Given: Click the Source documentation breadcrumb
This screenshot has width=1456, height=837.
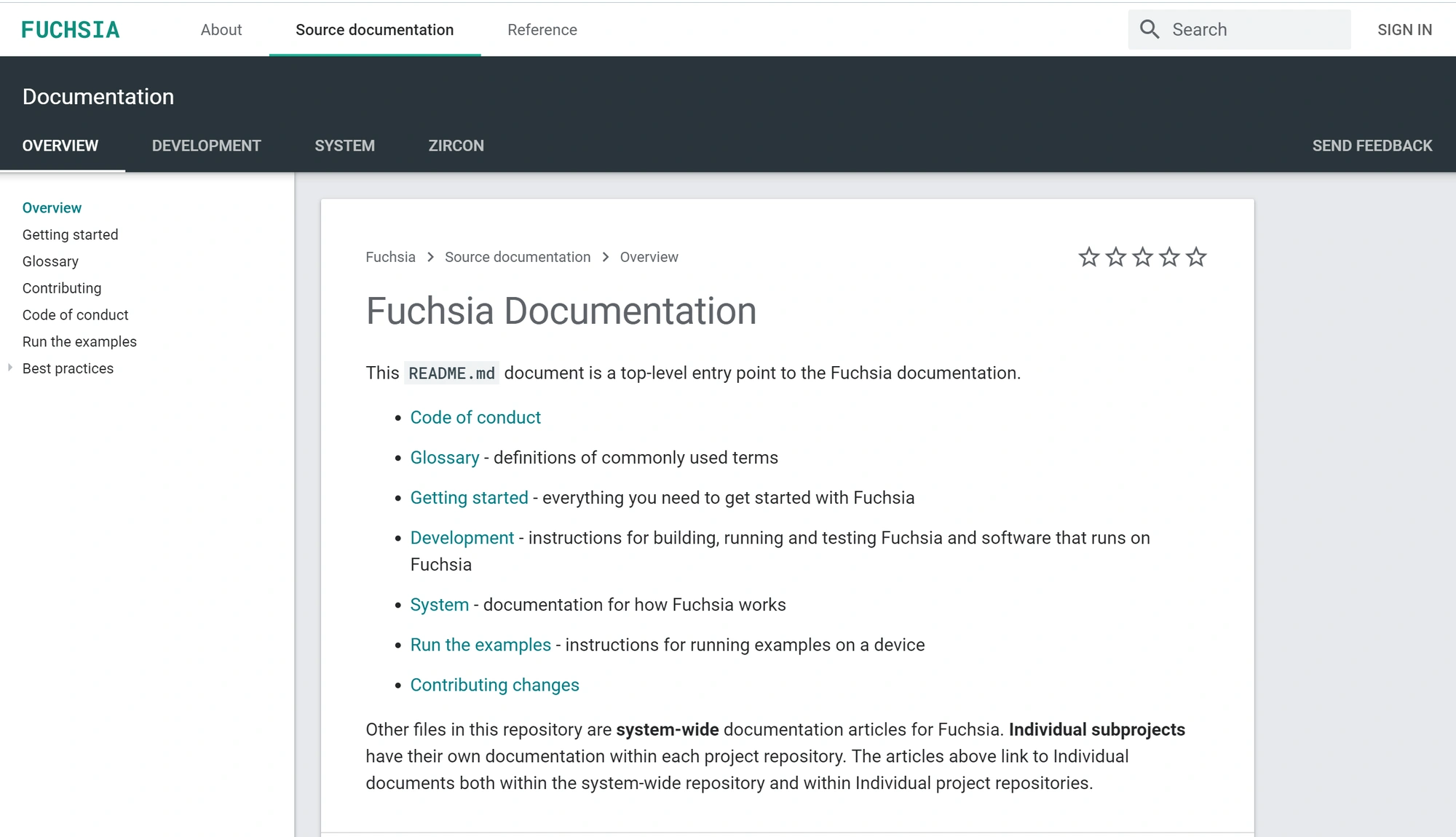Looking at the screenshot, I should (518, 257).
